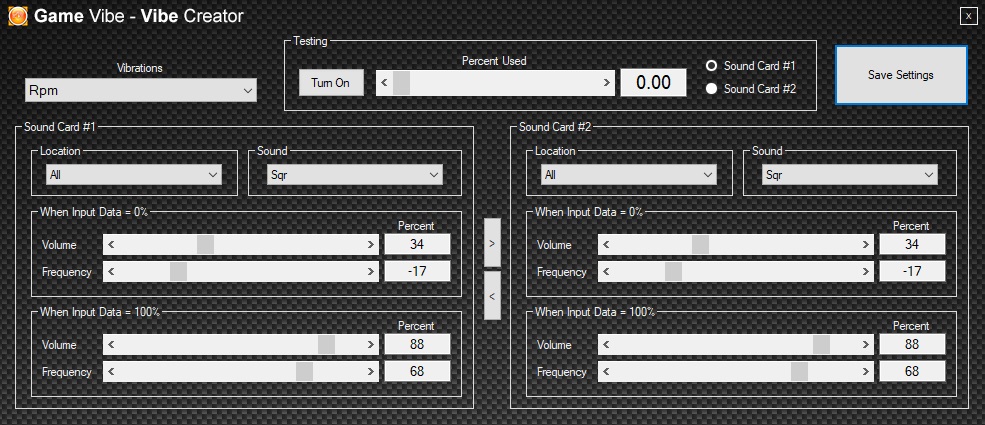Image resolution: width=985 pixels, height=425 pixels.
Task: Increase Sound Card #1 100% Frequency with right arrow
Action: click(371, 371)
